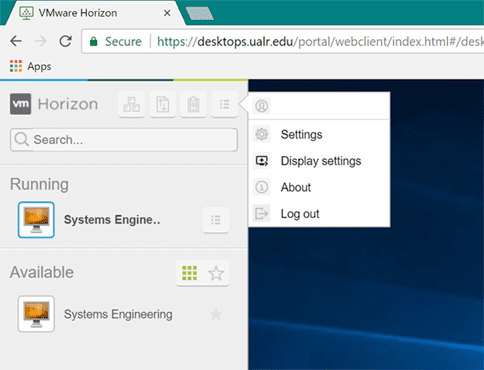
Task: Open a new browser tab
Action: tap(199, 14)
